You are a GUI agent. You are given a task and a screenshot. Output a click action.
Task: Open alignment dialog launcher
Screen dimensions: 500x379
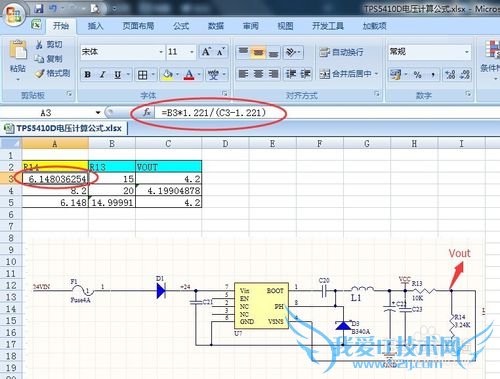click(x=377, y=94)
